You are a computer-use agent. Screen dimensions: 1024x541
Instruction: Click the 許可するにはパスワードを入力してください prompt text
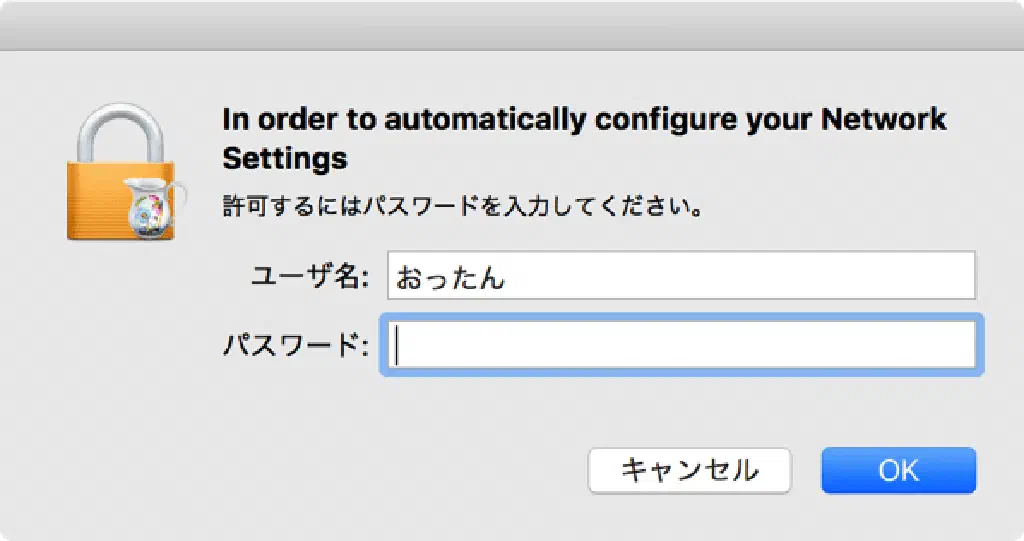[459, 210]
